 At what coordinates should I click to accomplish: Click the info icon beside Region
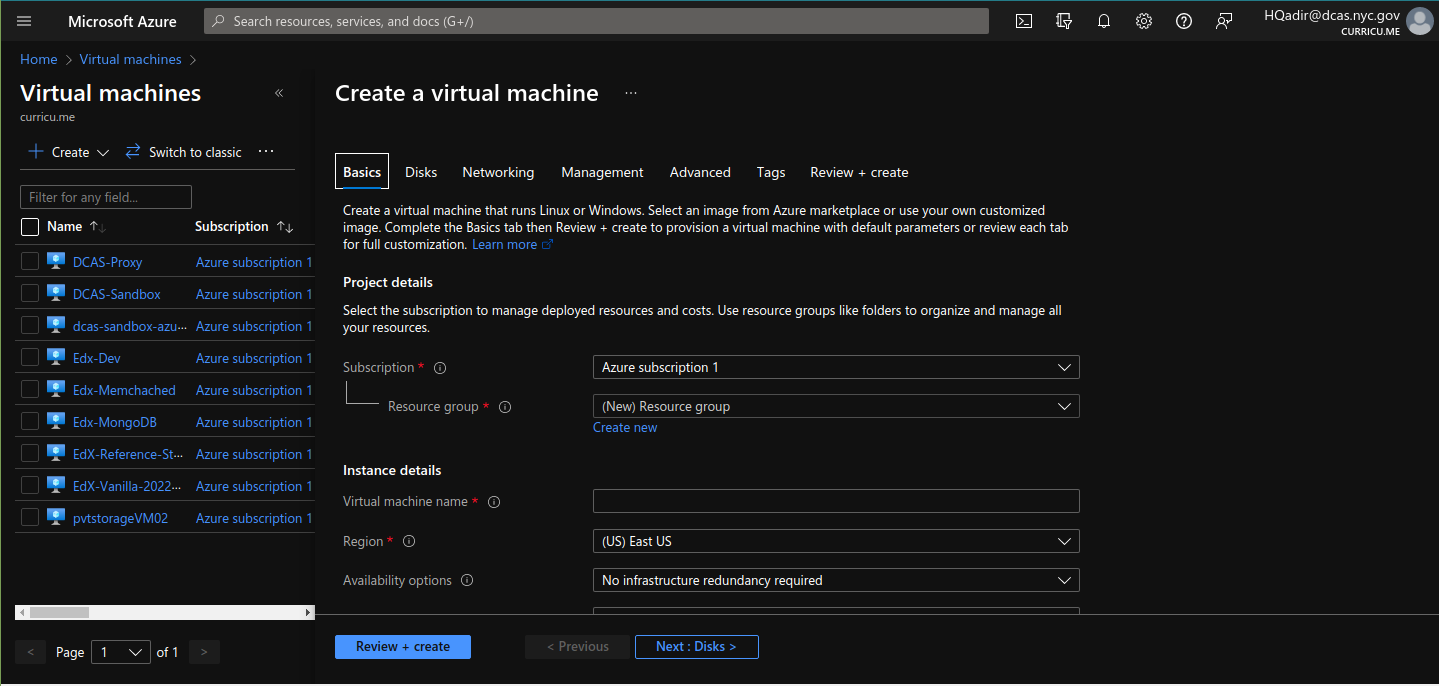(409, 541)
